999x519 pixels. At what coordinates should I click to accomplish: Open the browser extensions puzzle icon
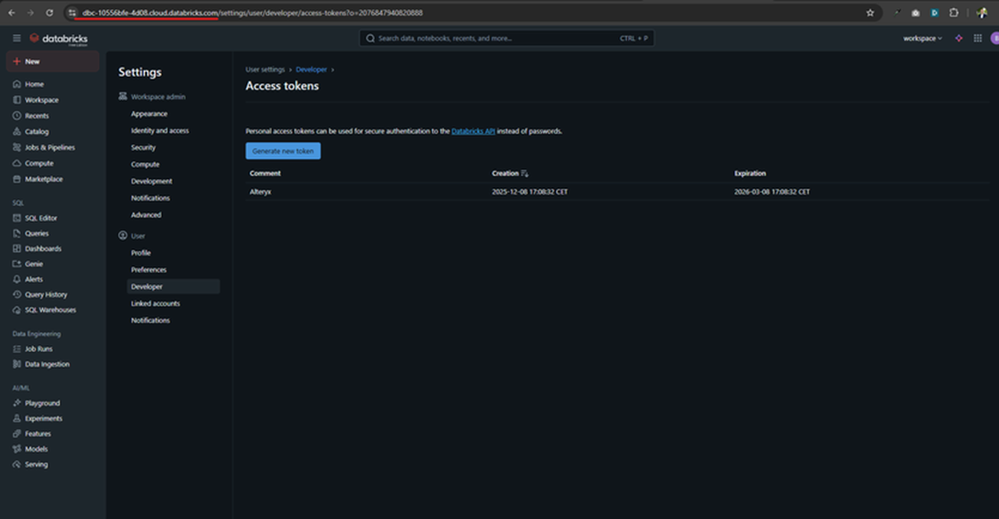pyautogui.click(x=953, y=13)
